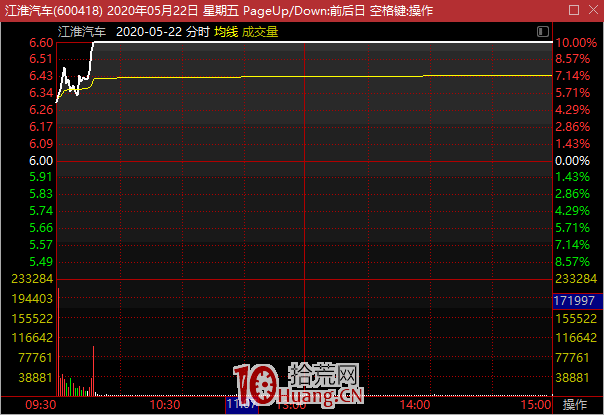Click the right 7.14% red percentage label
This screenshot has height=415, width=604.
click(x=572, y=76)
